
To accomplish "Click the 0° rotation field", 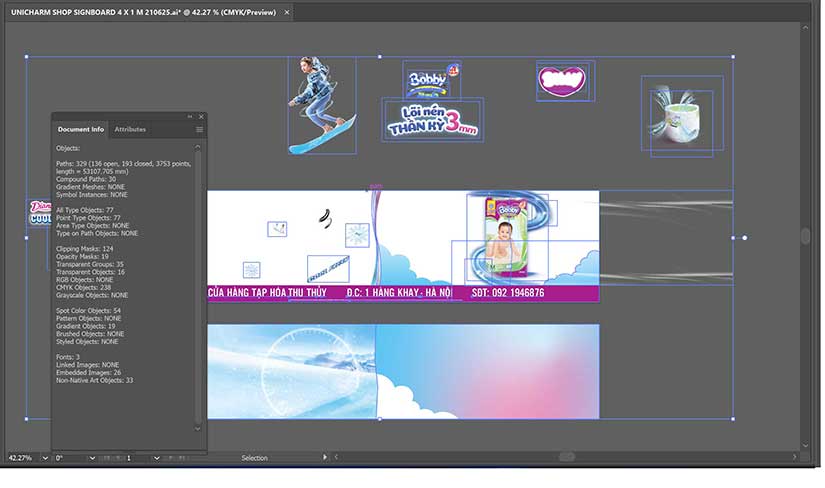I will click(71, 458).
